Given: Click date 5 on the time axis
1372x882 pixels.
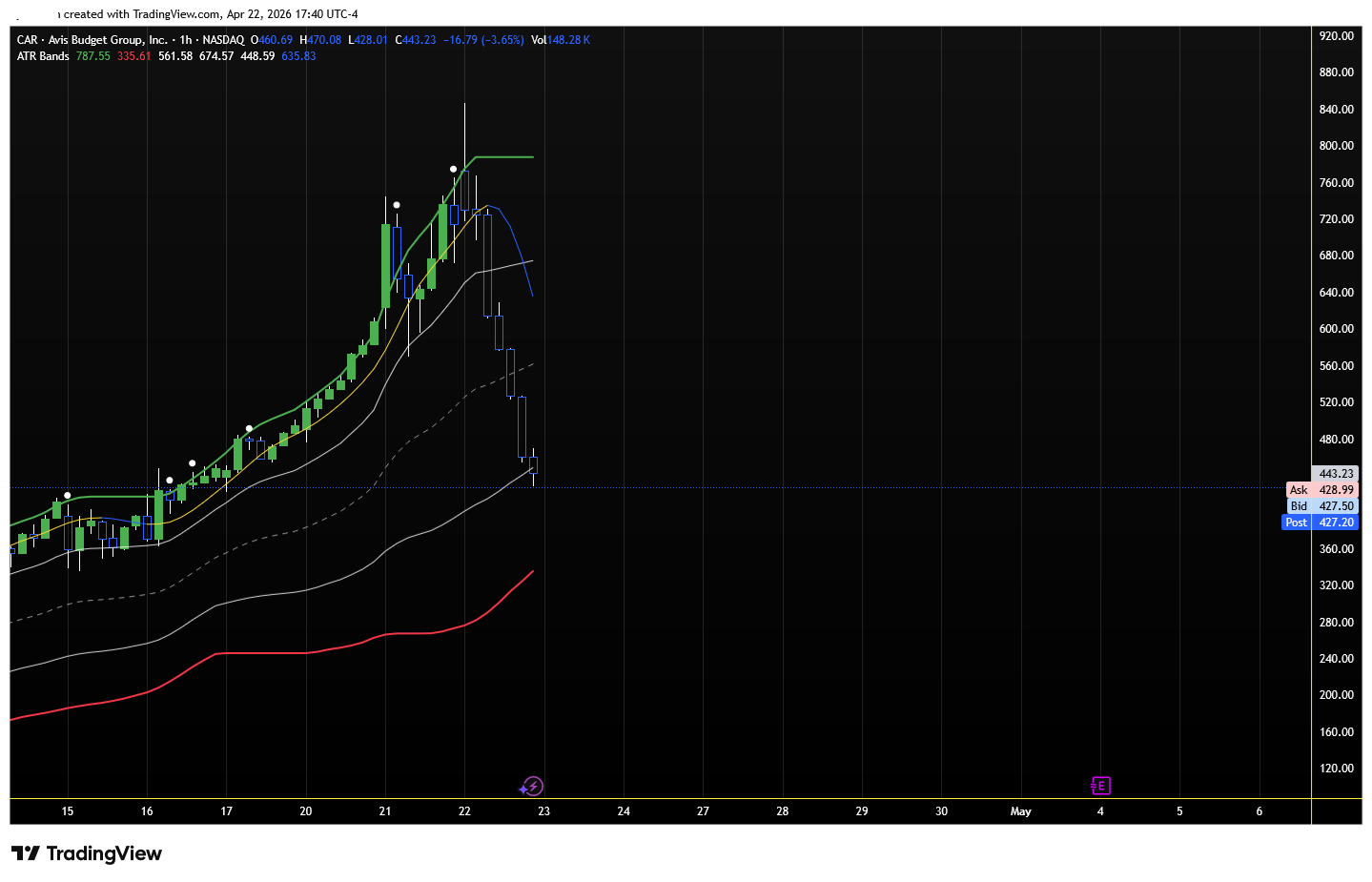Looking at the screenshot, I should tap(1179, 811).
